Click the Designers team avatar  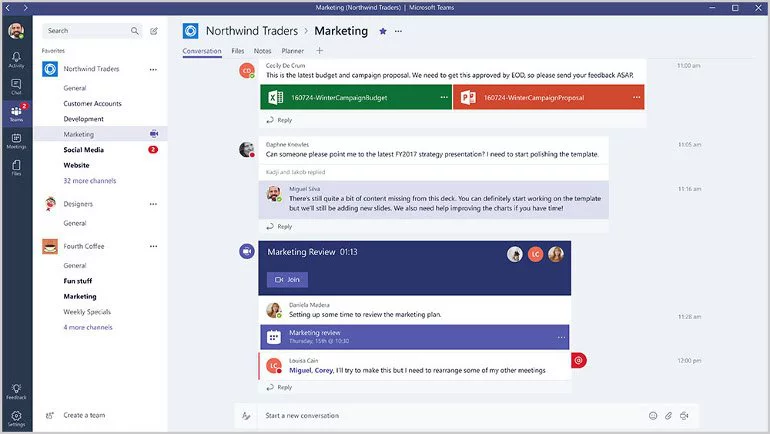pyautogui.click(x=50, y=204)
